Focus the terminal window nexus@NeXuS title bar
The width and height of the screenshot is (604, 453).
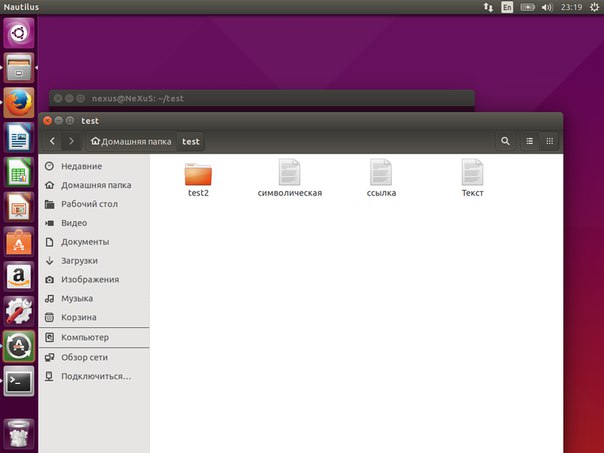point(262,98)
